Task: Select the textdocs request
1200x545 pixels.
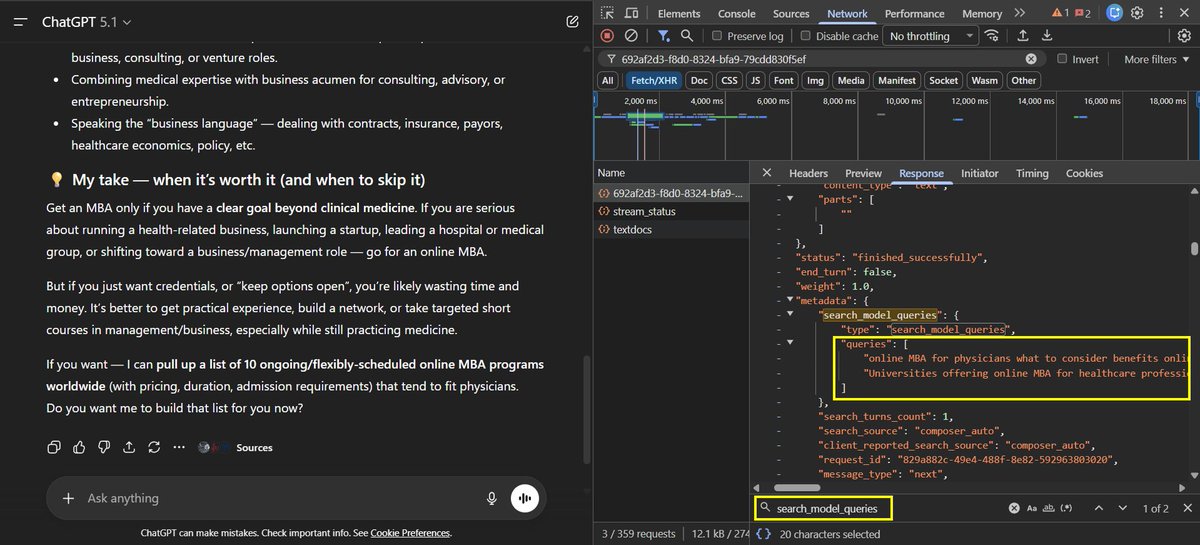Action: tap(671, 230)
